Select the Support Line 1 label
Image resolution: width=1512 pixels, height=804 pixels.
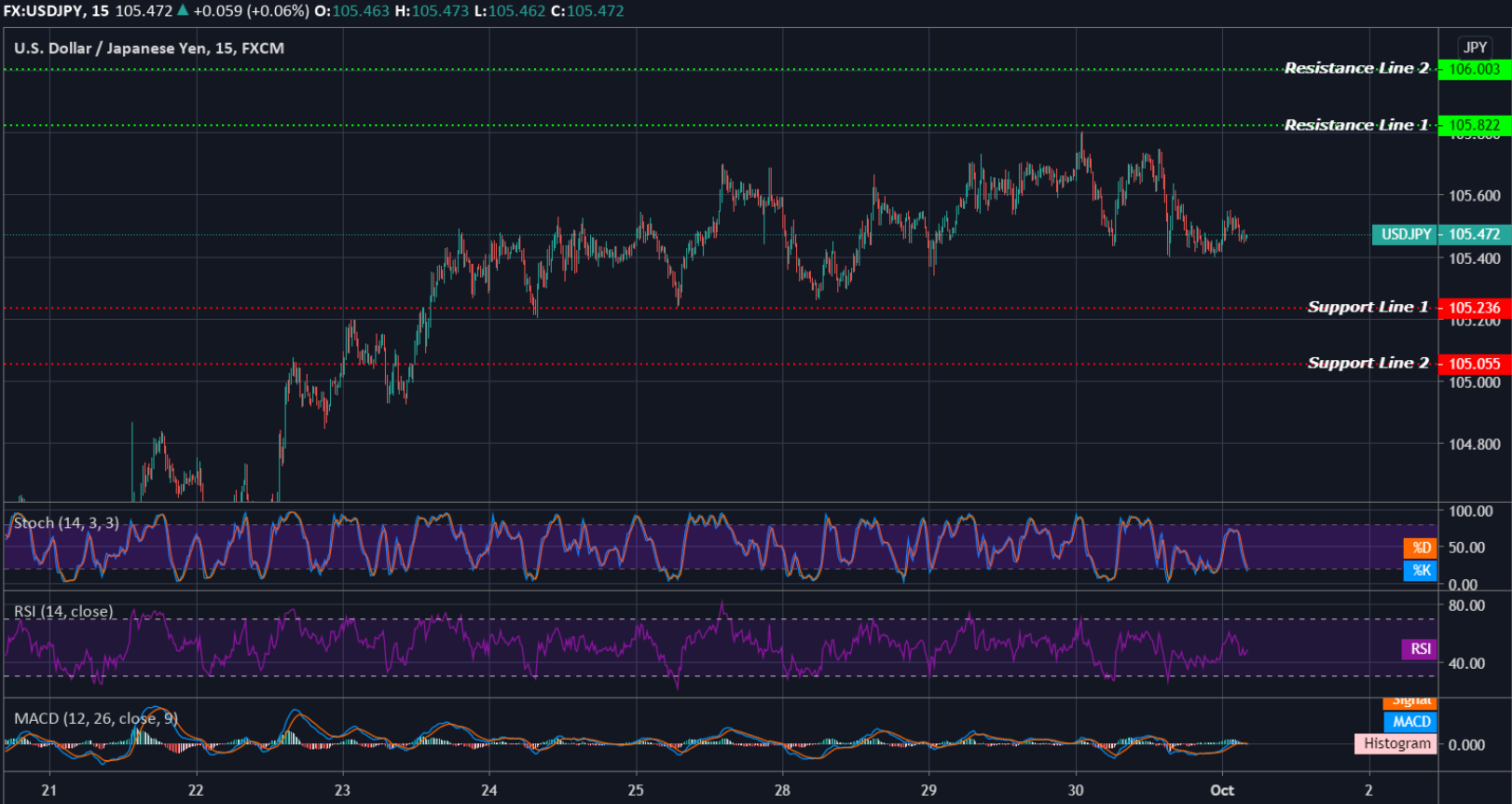click(x=1368, y=307)
